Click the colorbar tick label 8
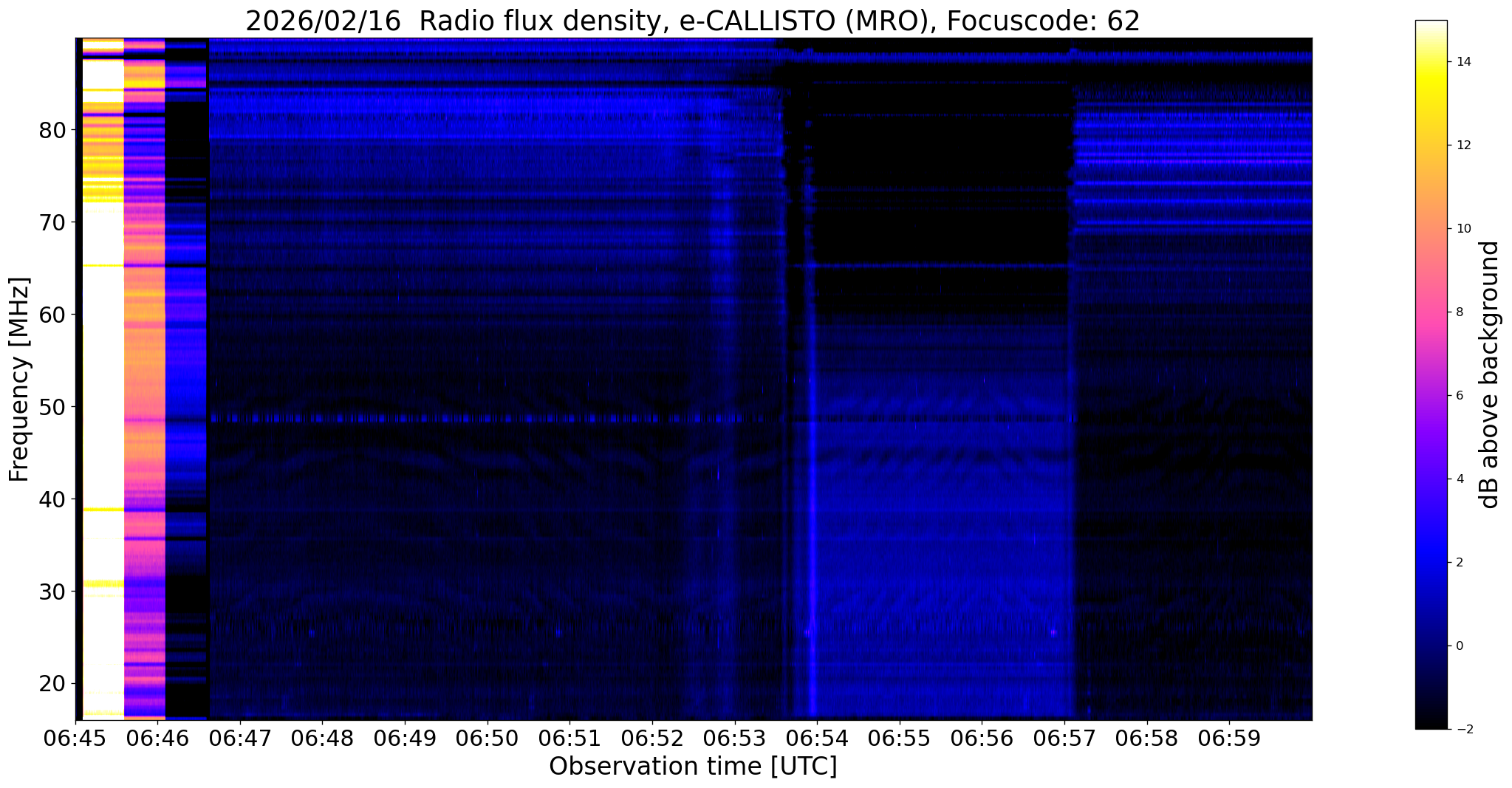 1459,312
